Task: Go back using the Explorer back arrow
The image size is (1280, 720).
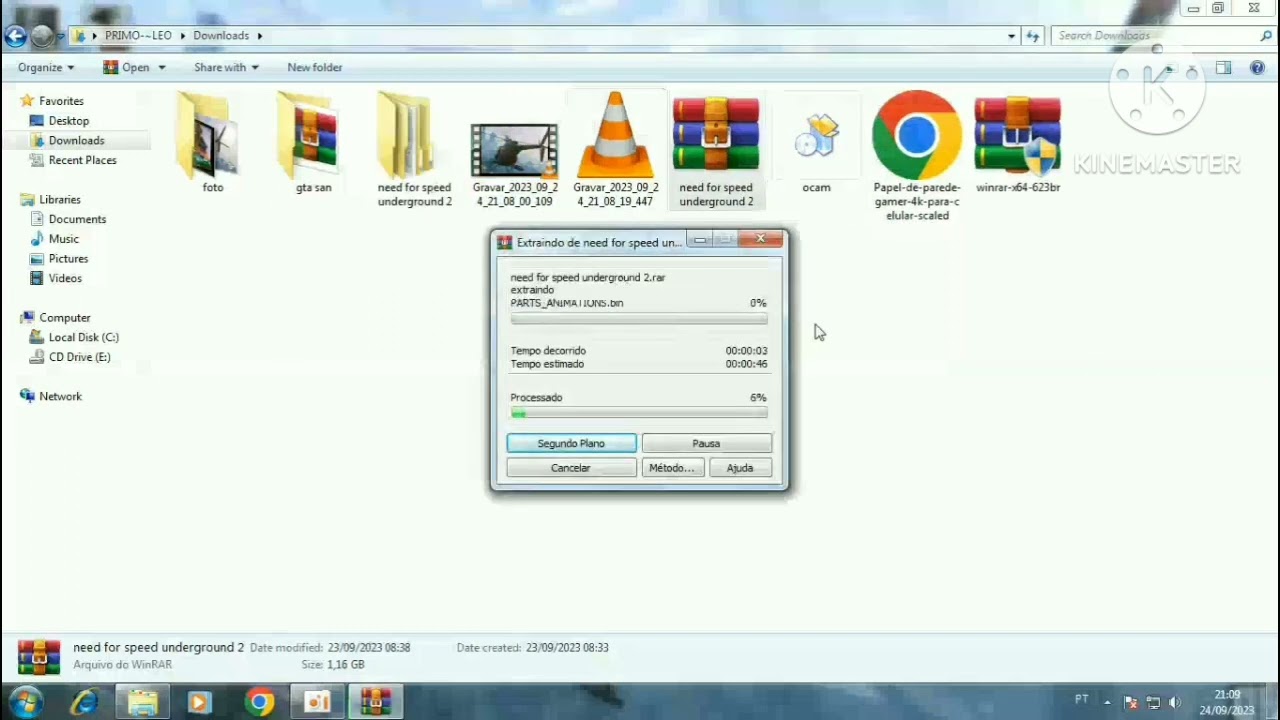Action: point(15,37)
